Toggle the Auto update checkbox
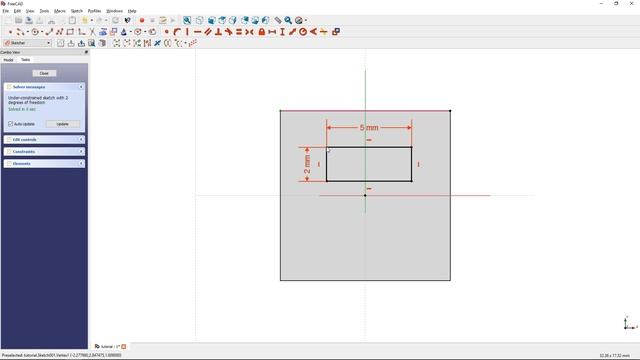 pyautogui.click(x=11, y=124)
